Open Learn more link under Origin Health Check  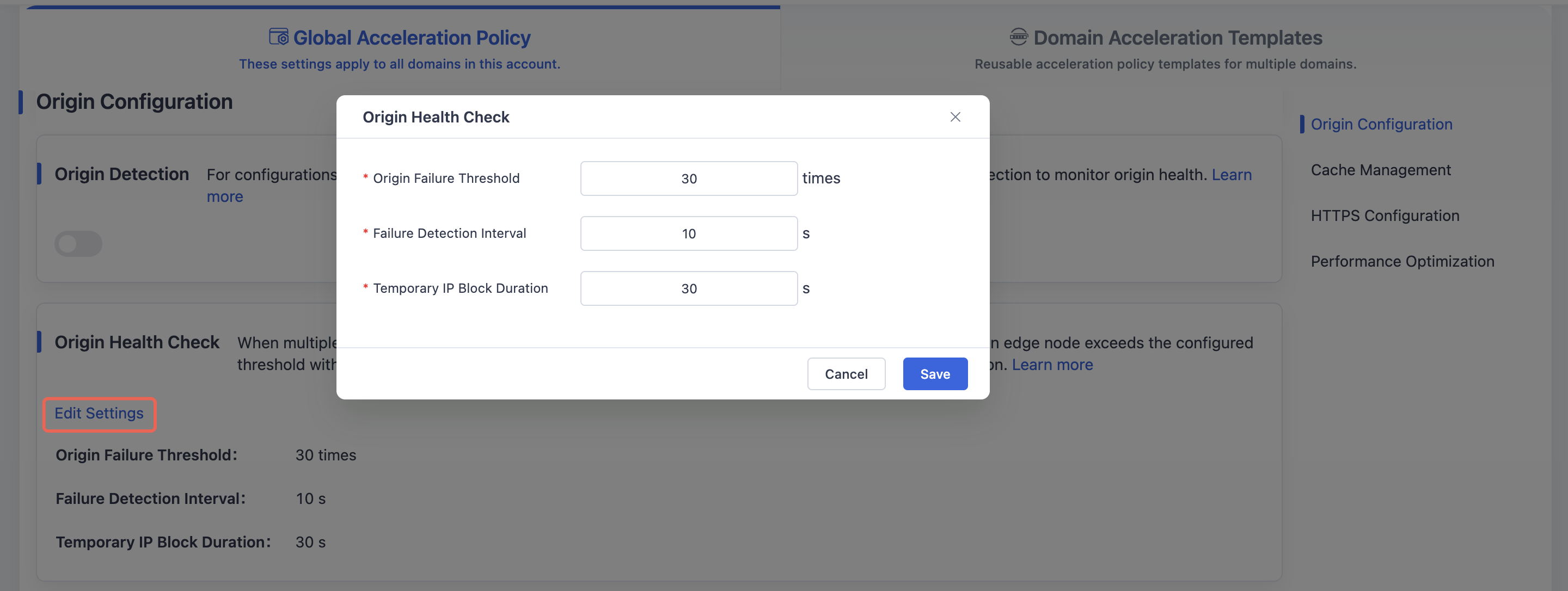[x=1052, y=365]
